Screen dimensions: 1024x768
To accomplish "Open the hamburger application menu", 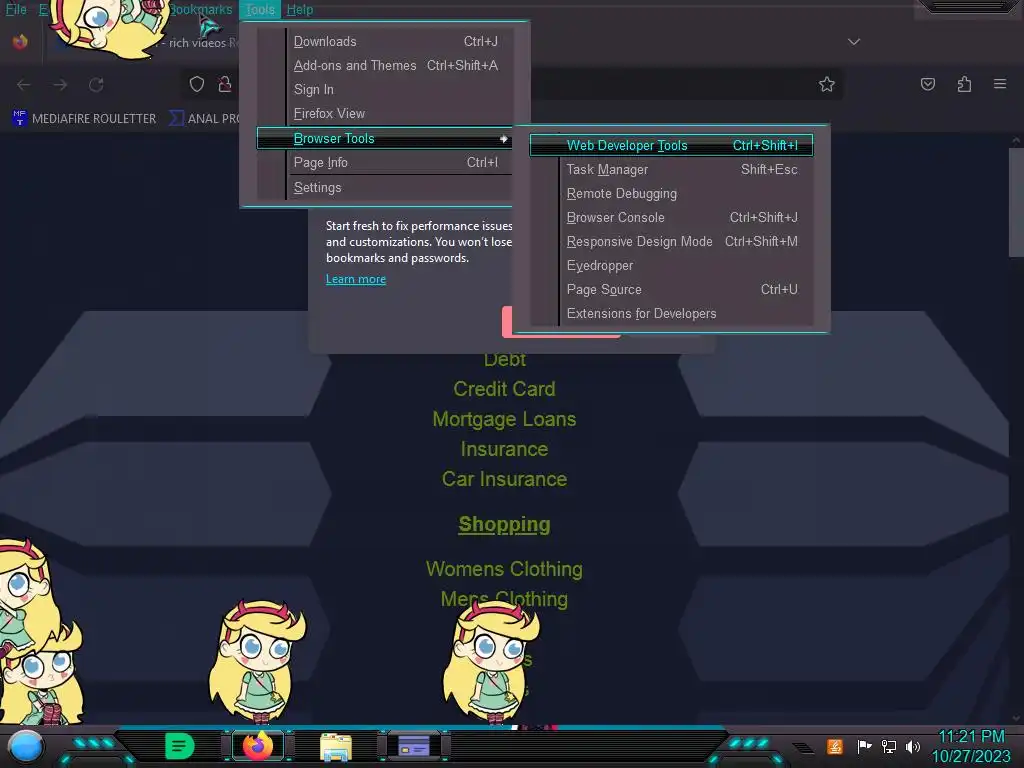I will (1000, 84).
